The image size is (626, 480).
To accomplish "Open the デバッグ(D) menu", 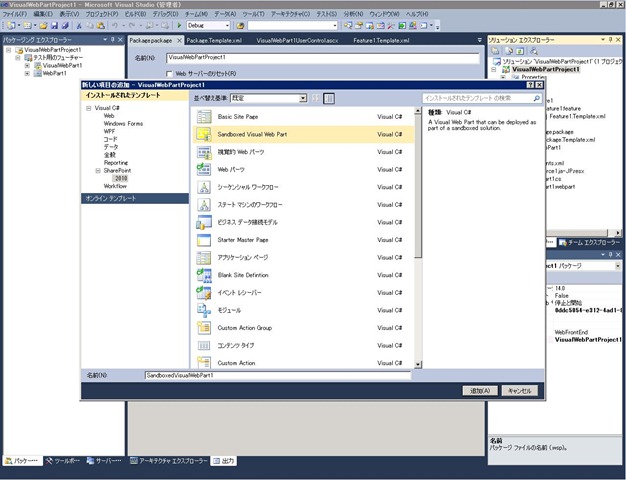I will (x=165, y=14).
